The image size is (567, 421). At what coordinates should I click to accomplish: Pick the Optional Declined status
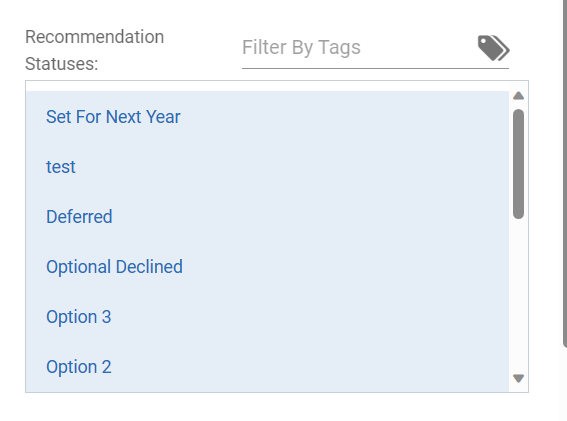(267, 267)
